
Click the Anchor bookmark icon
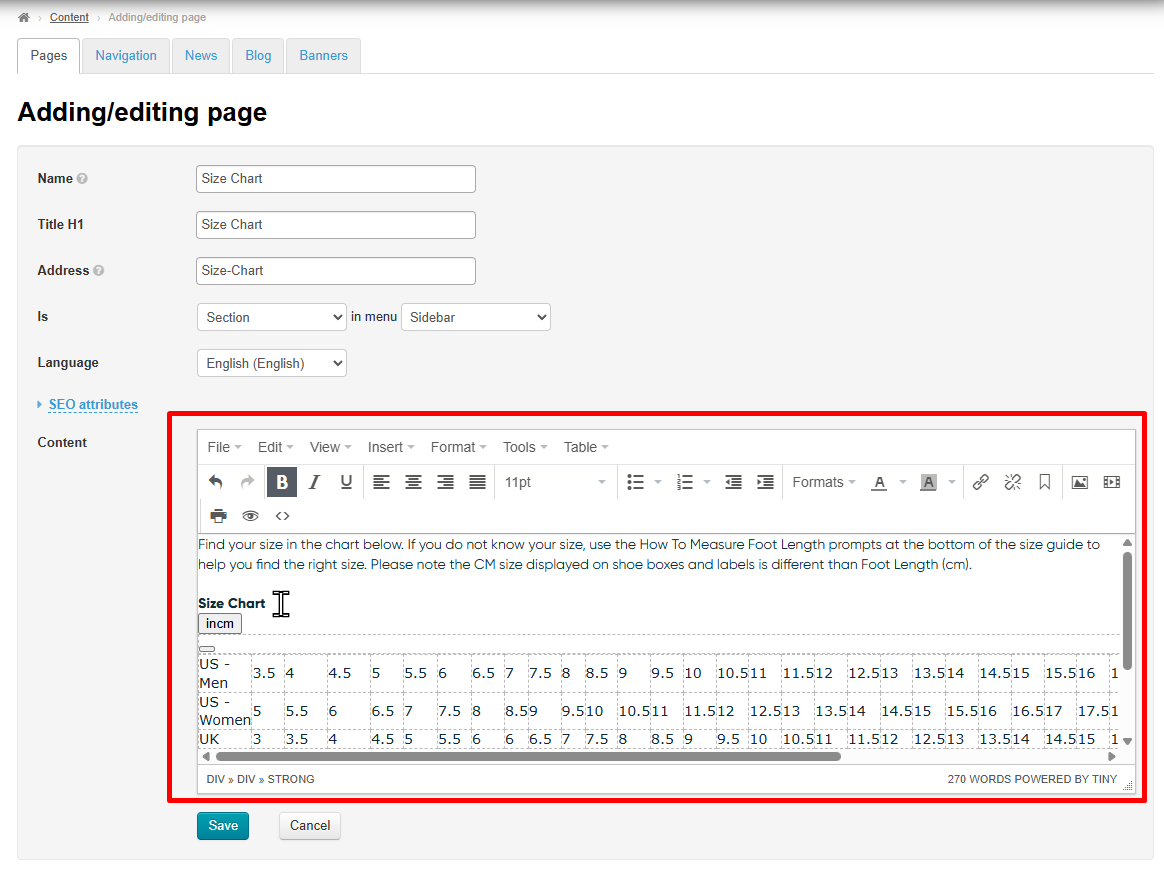pyautogui.click(x=1044, y=482)
